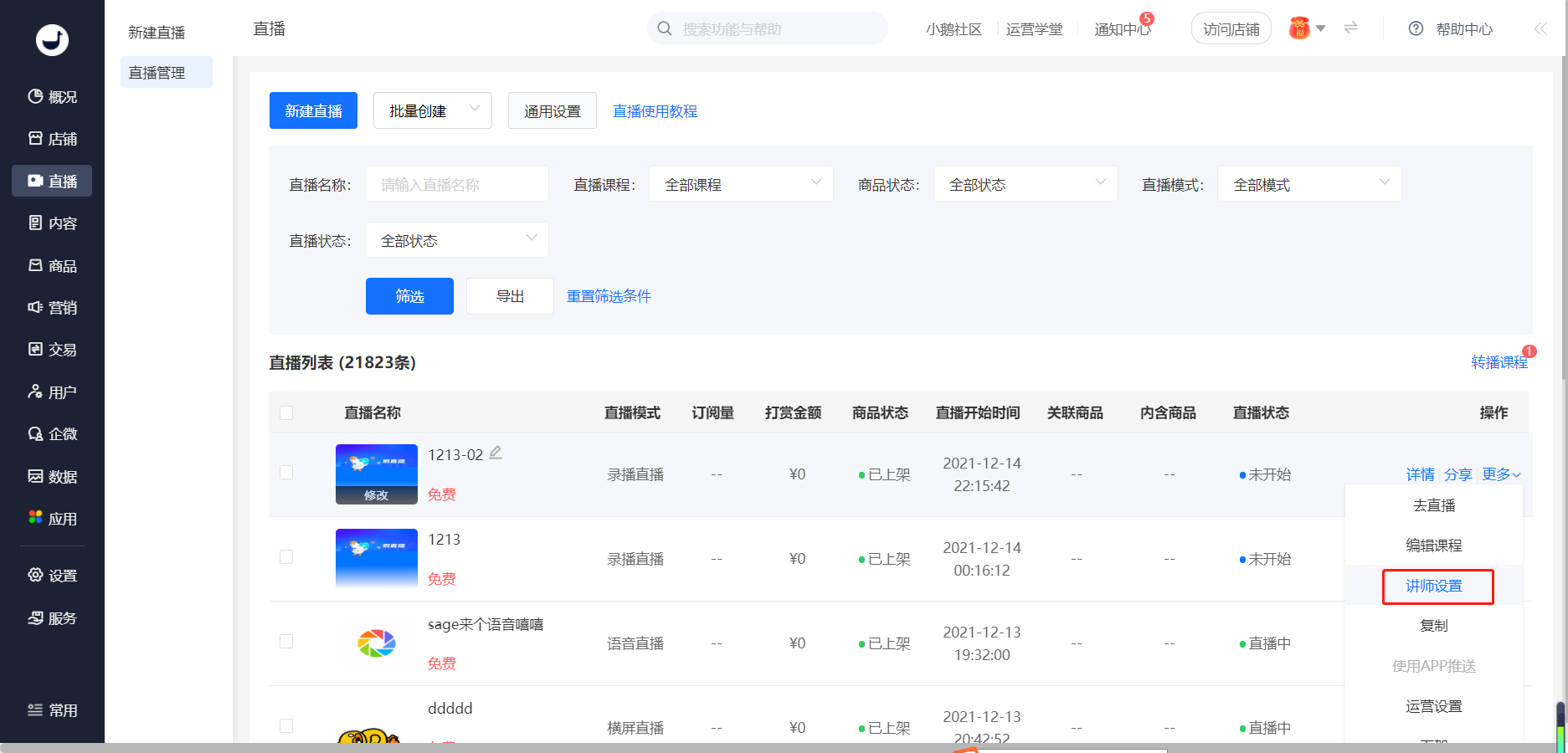Image resolution: width=1568 pixels, height=753 pixels.
Task: Collapse panel with double chevron icon
Action: pos(1540,28)
